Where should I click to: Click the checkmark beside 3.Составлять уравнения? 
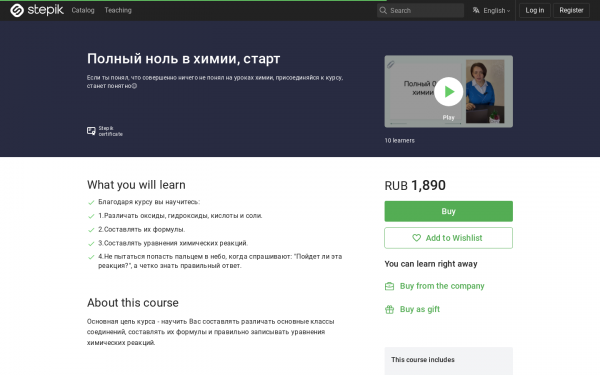(x=91, y=244)
